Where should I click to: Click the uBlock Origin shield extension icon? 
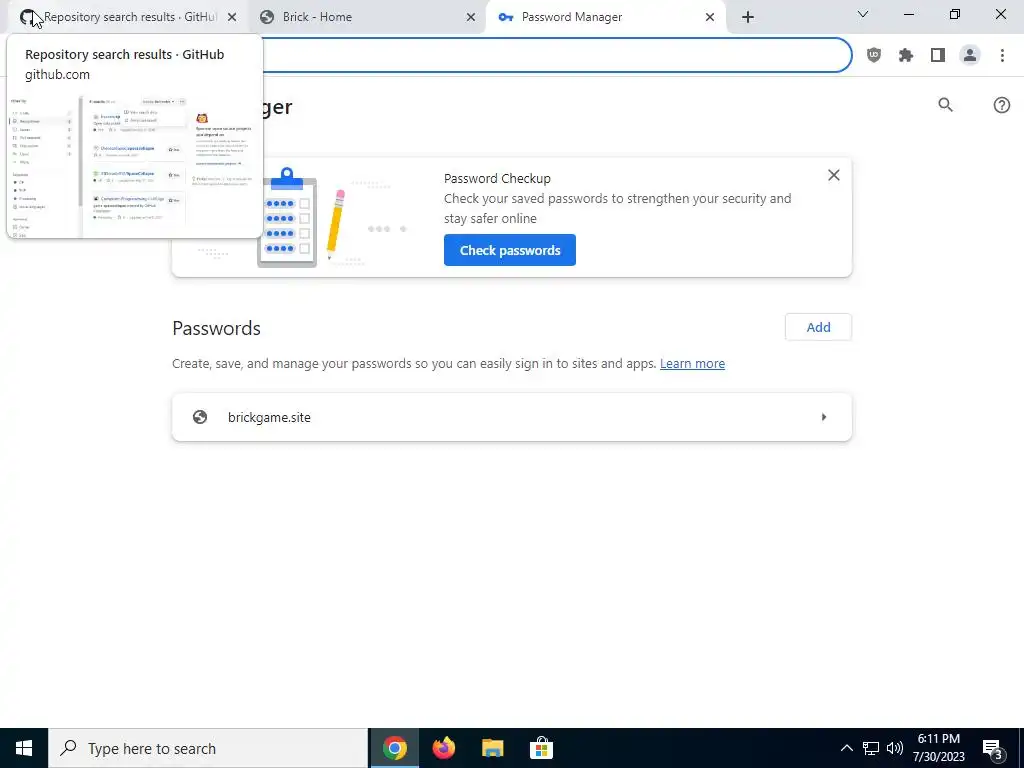click(x=874, y=56)
